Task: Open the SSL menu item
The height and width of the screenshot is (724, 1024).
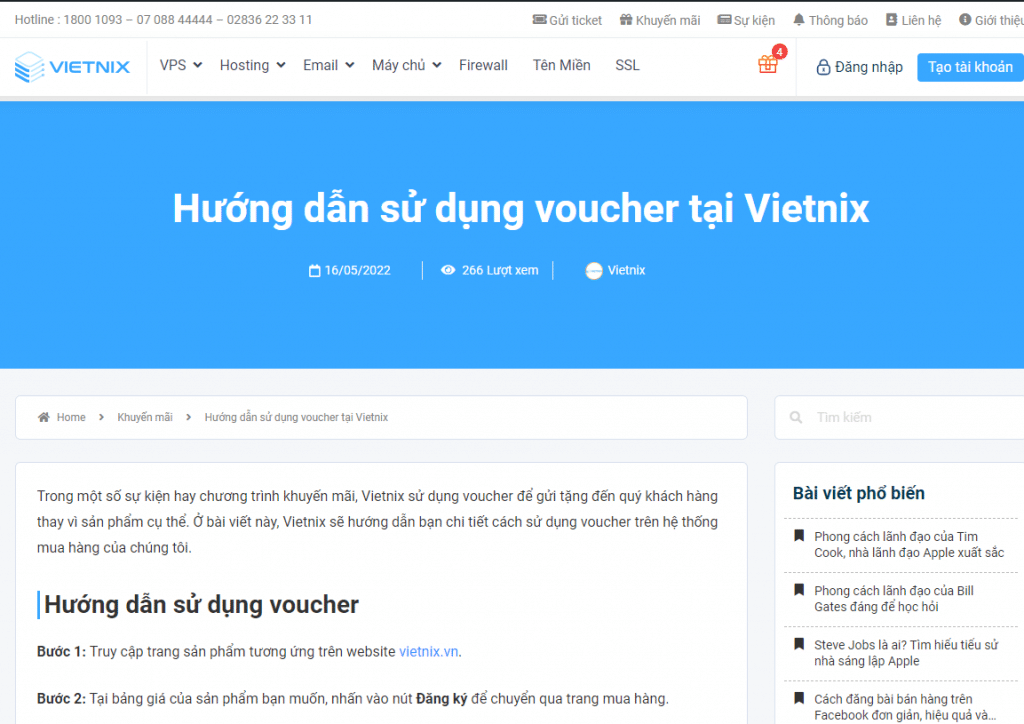Action: tap(627, 65)
